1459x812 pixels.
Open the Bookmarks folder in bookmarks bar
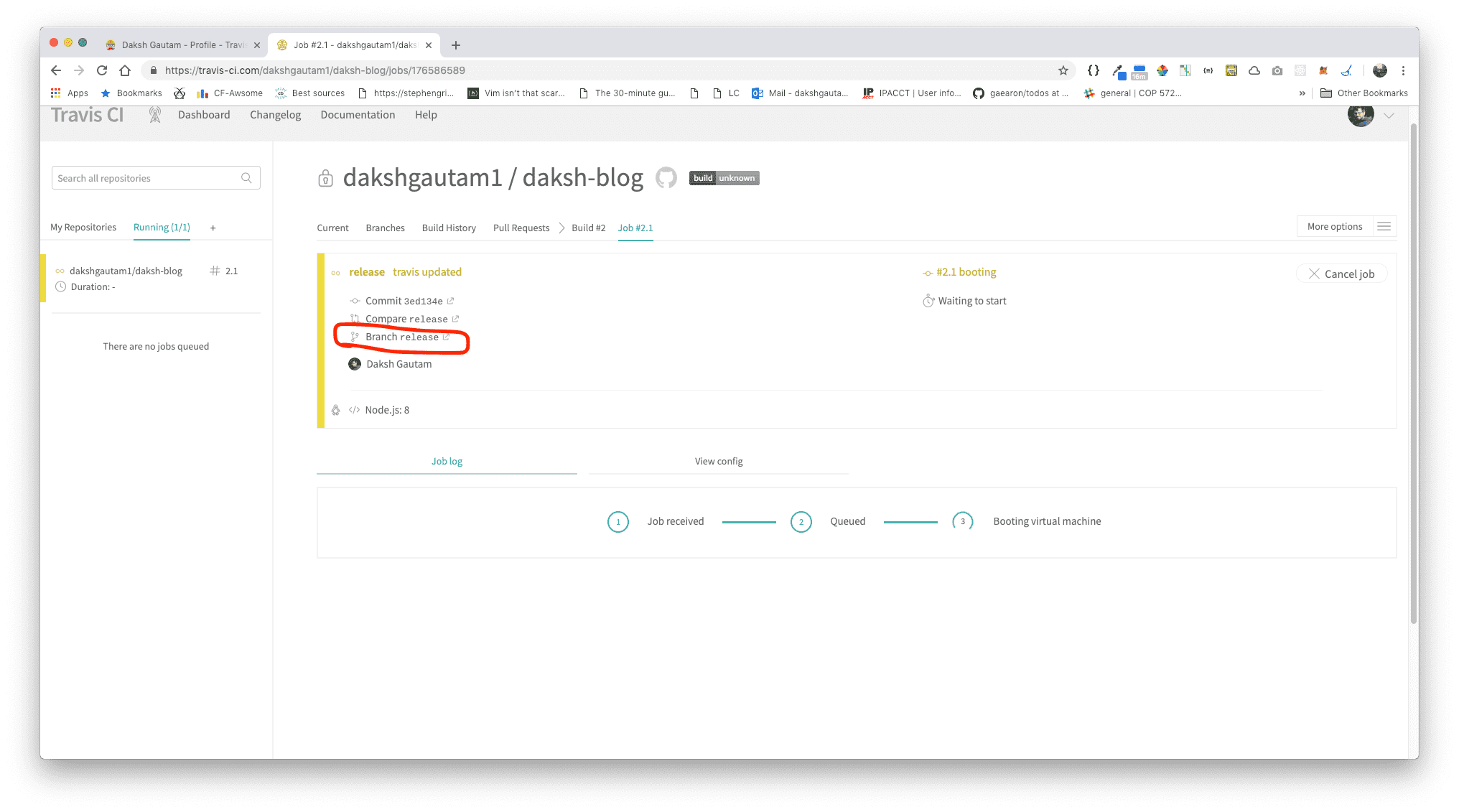[131, 93]
